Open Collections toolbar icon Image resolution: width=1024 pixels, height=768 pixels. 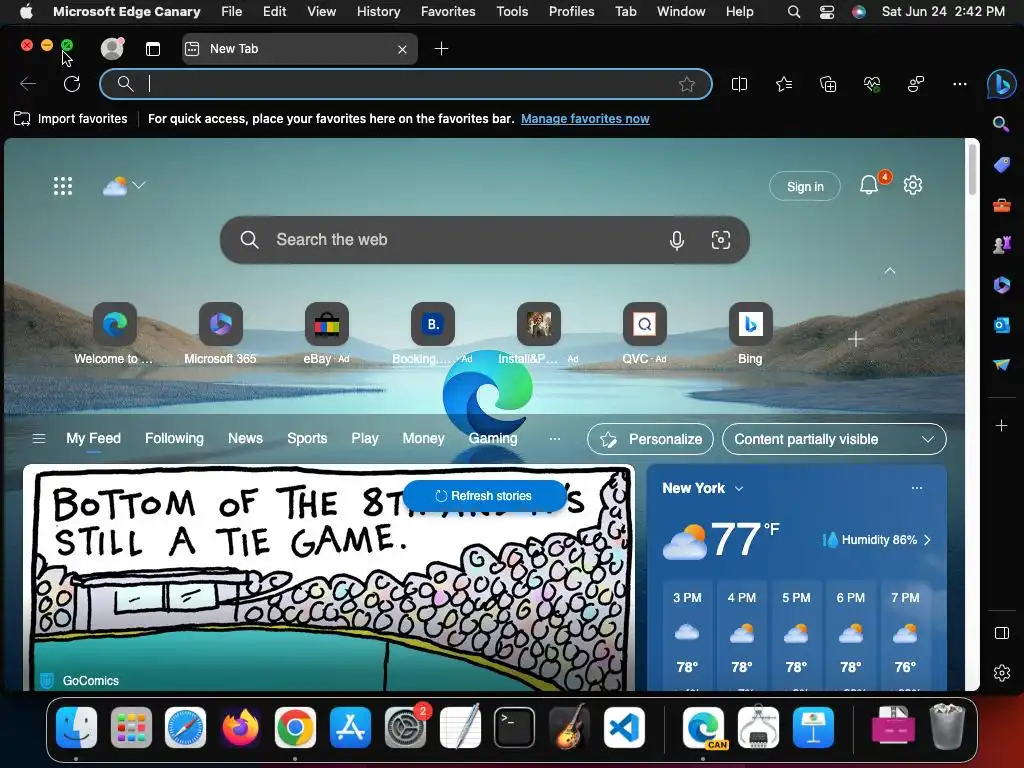click(827, 84)
